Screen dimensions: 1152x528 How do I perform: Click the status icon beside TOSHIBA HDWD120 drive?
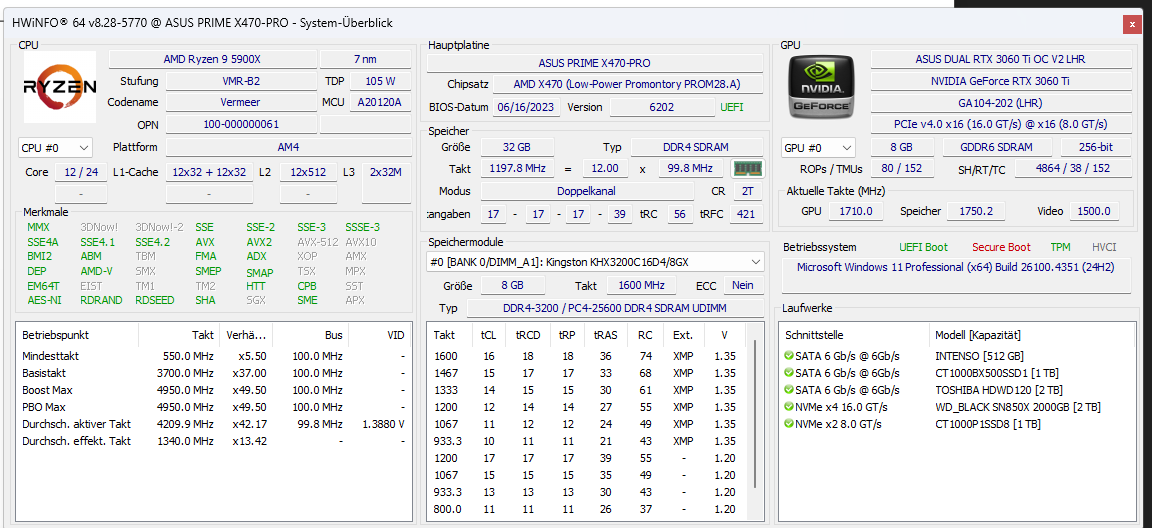[789, 390]
